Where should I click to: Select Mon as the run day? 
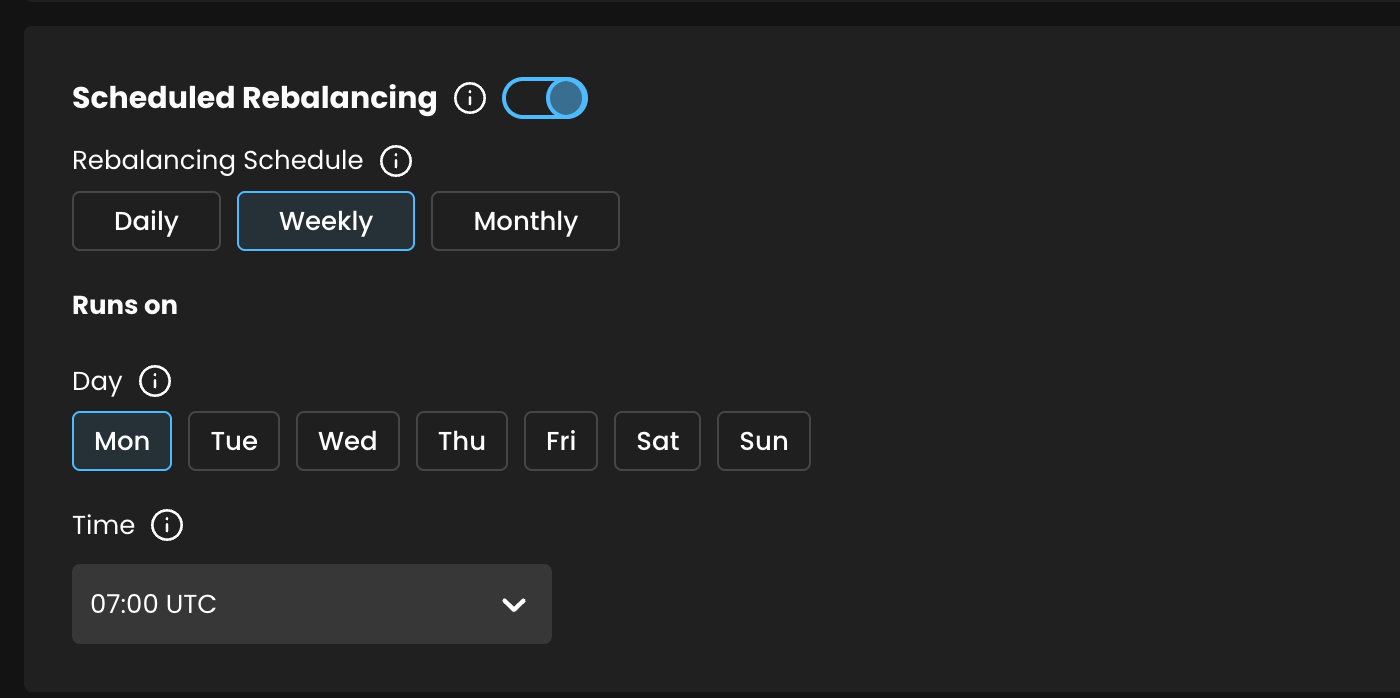tap(122, 441)
